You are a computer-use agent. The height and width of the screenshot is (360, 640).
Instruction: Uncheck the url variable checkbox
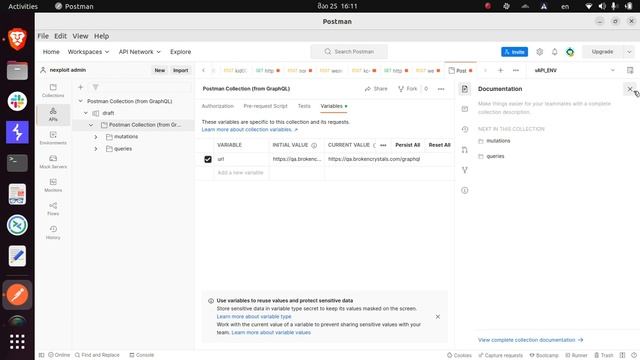click(208, 159)
